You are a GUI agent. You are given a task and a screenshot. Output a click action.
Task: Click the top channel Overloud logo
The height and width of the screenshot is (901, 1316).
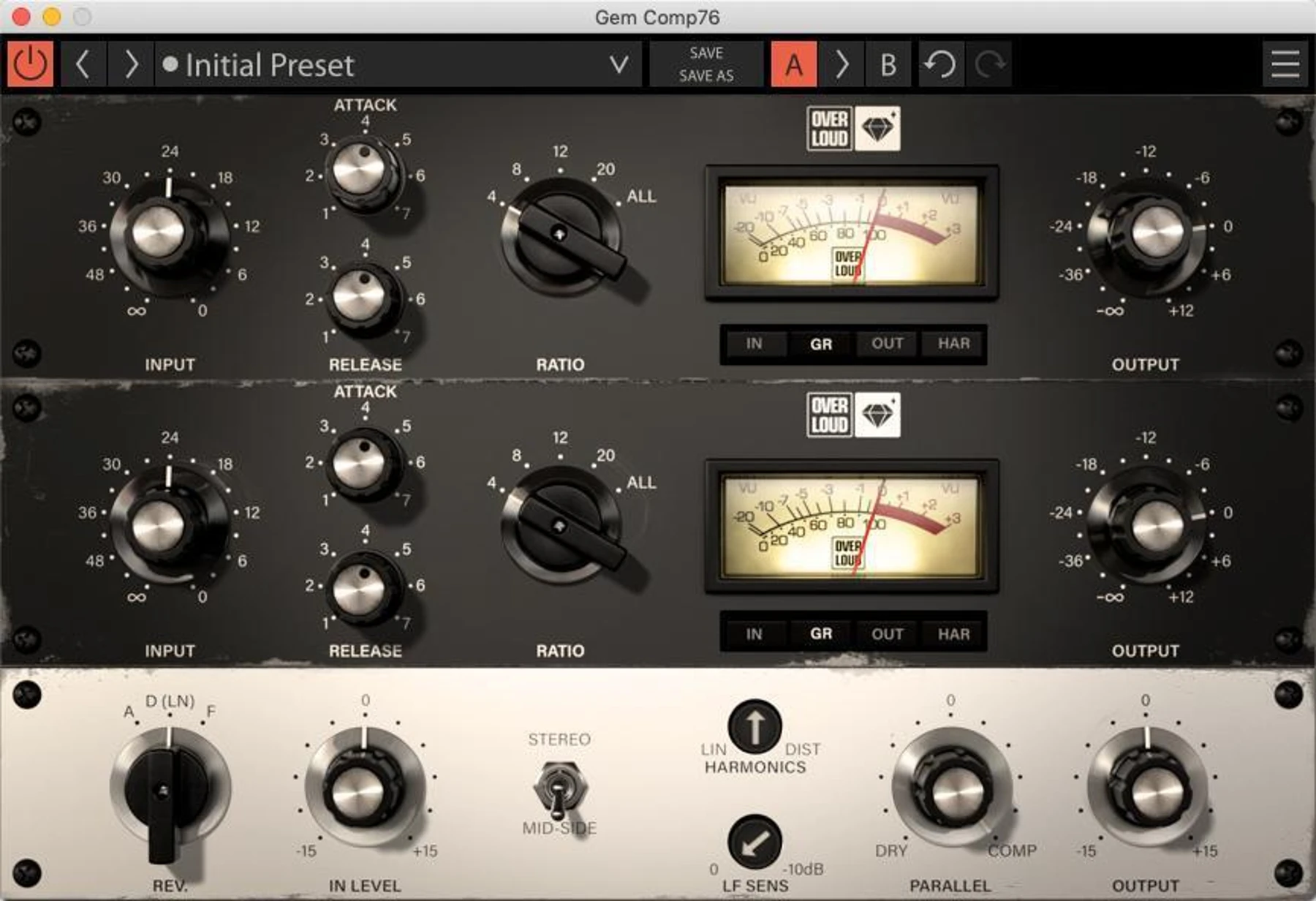(x=829, y=129)
